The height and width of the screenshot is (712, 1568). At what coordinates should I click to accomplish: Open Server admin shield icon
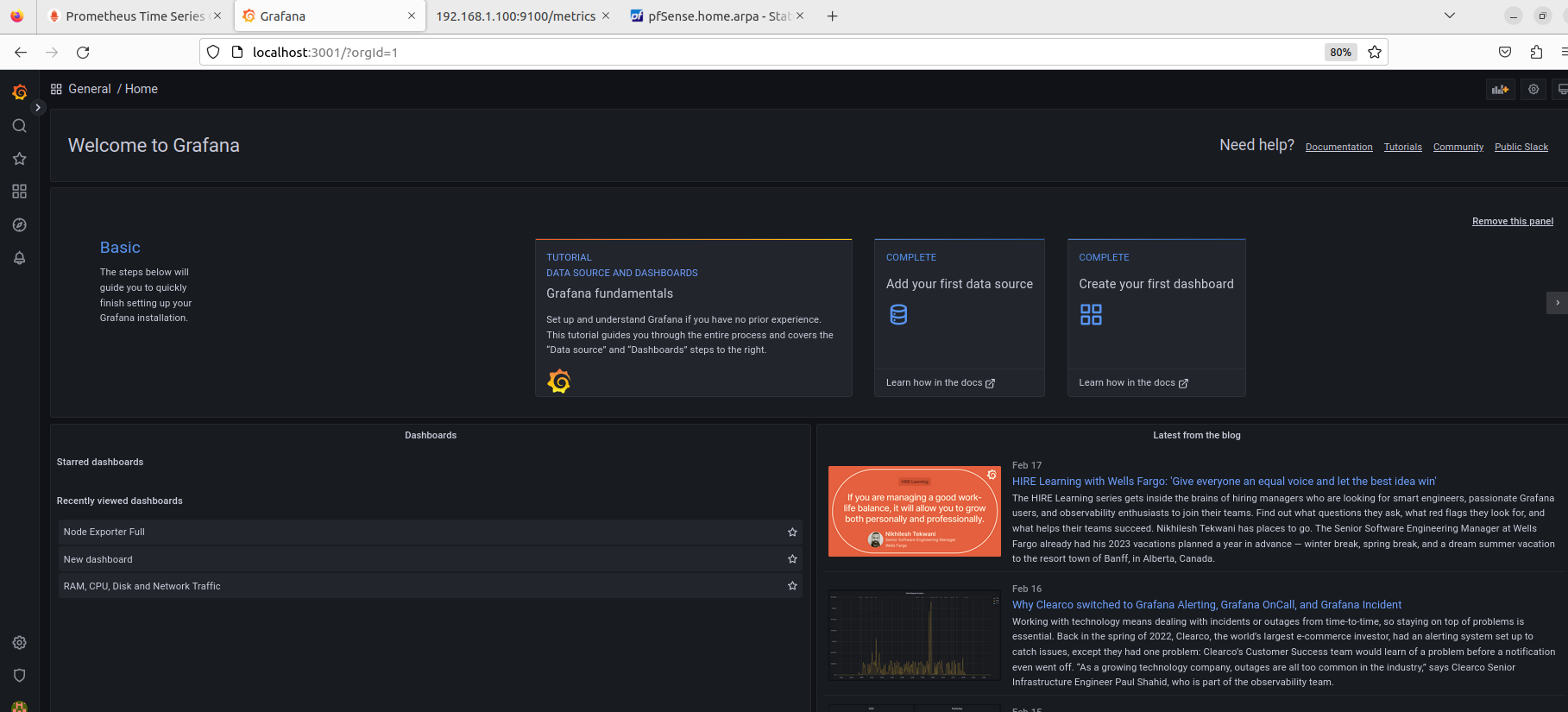(19, 676)
